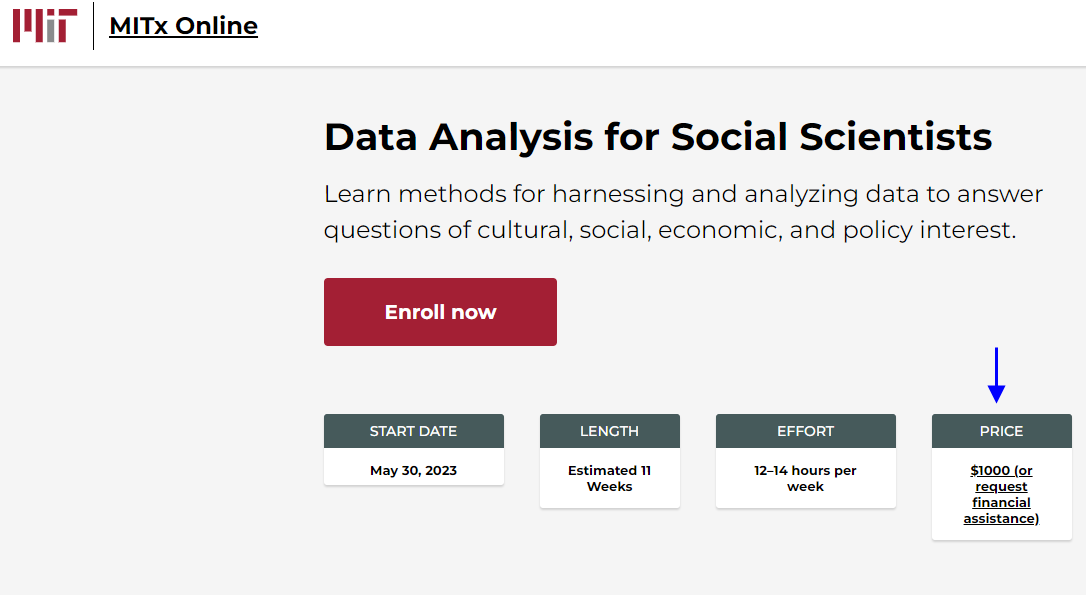Click the LENGTH card header
This screenshot has width=1086, height=595.
click(x=609, y=430)
